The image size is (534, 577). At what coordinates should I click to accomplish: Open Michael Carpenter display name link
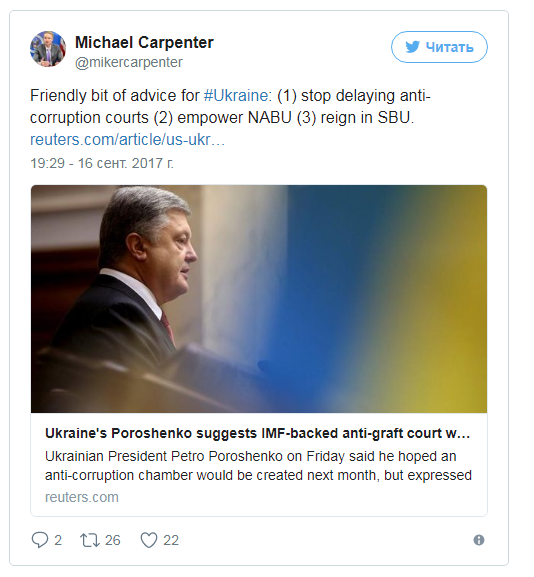click(144, 42)
